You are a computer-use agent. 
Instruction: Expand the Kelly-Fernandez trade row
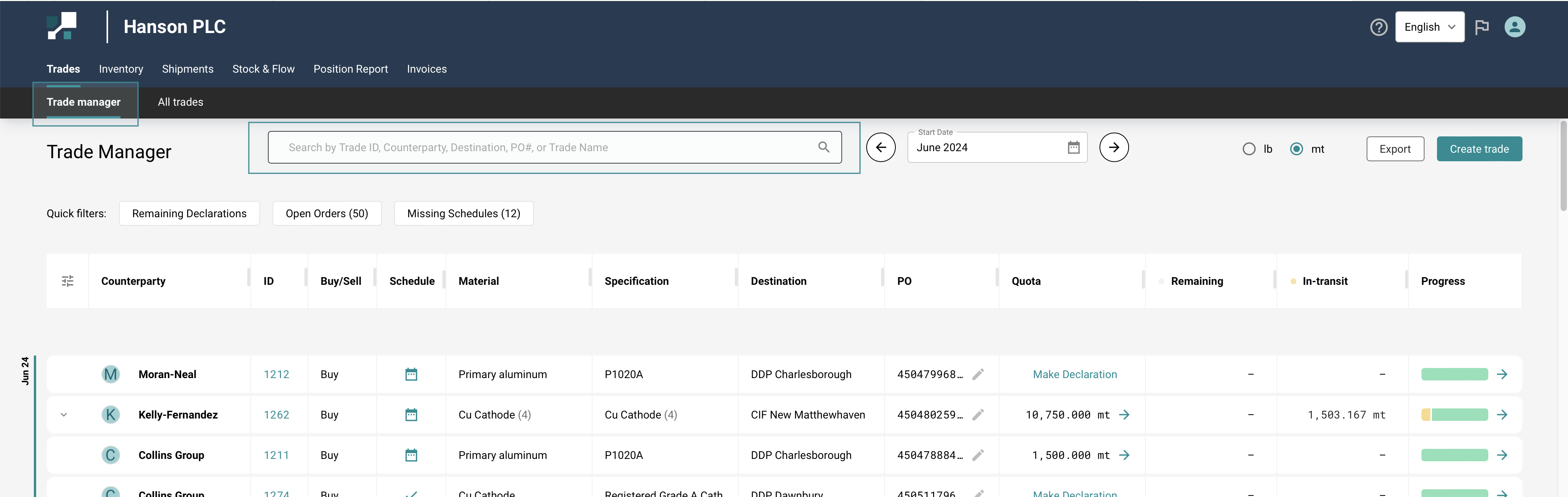coord(64,415)
